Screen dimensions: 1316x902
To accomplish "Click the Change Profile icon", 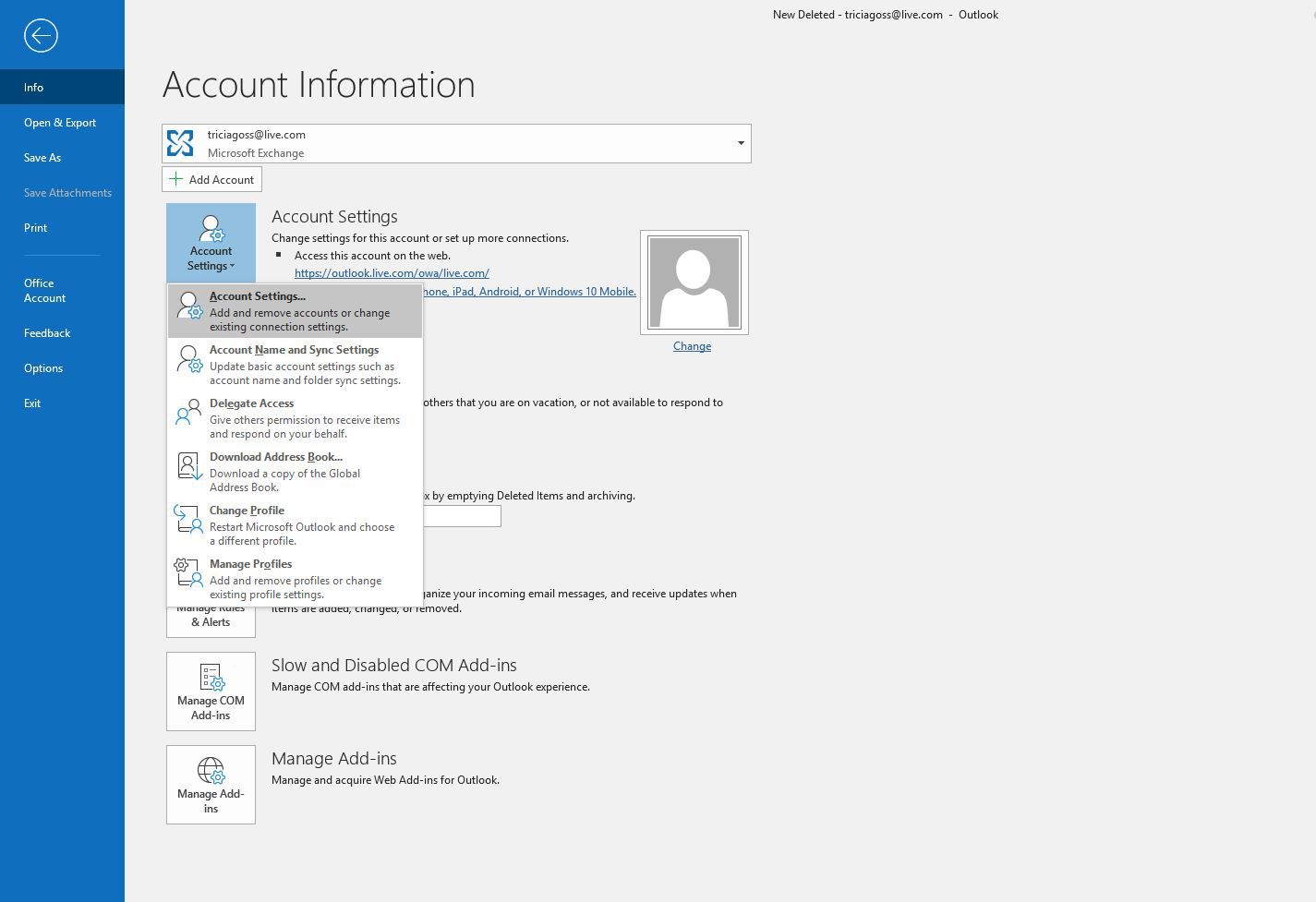I will [188, 519].
